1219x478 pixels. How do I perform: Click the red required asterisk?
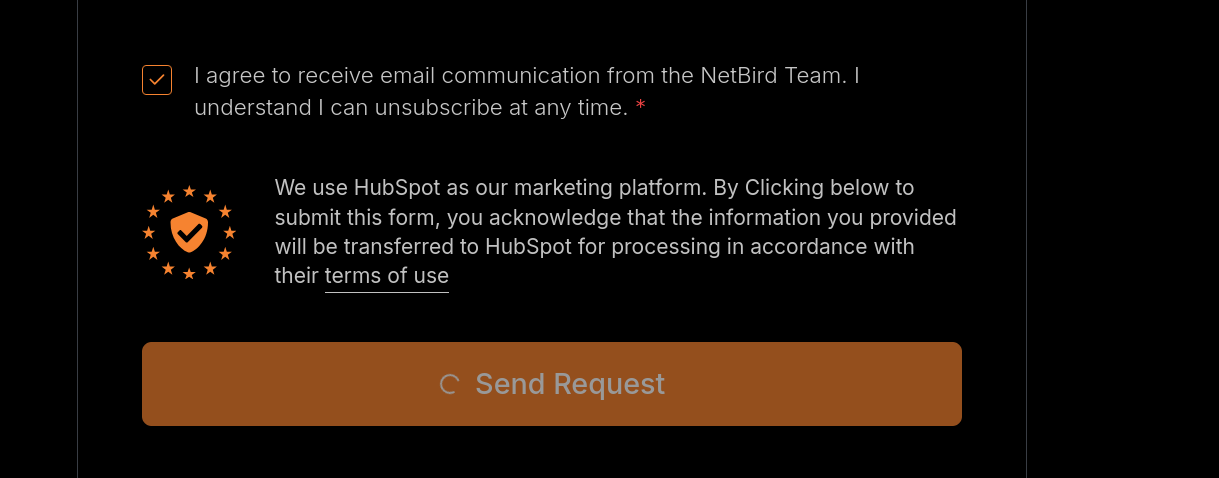click(x=640, y=108)
